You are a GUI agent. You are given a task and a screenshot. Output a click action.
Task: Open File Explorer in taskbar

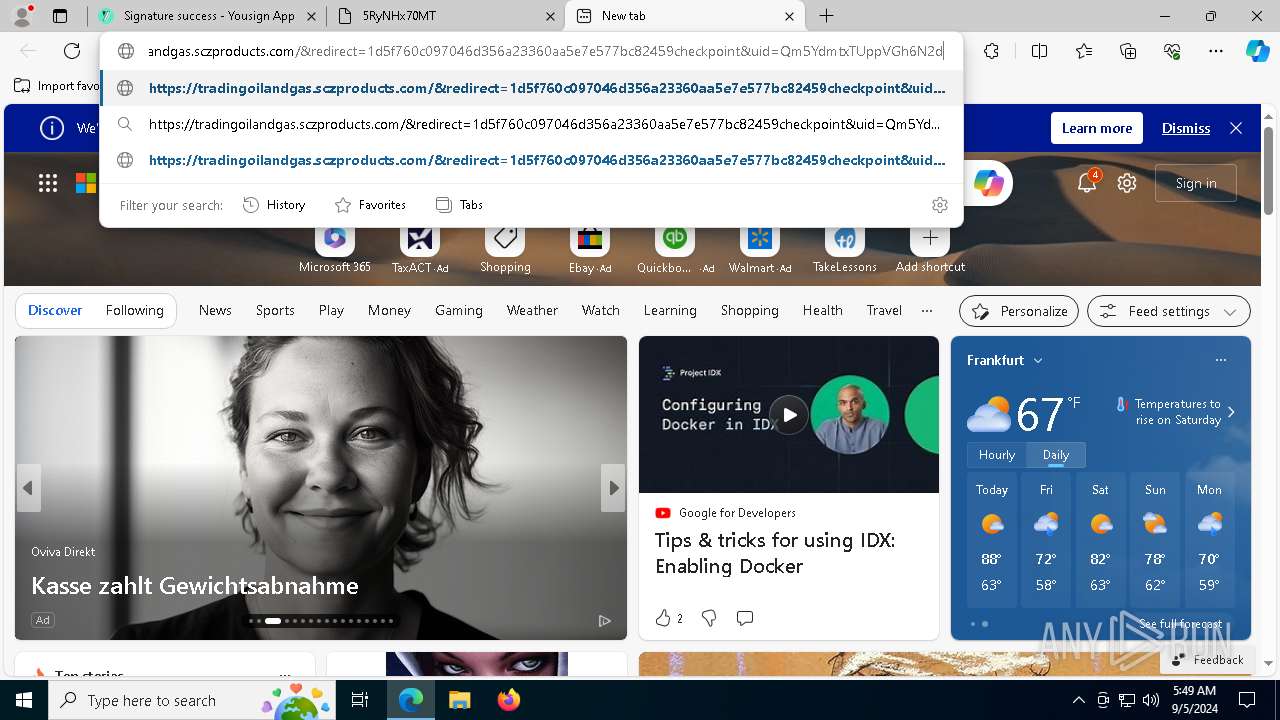(459, 700)
